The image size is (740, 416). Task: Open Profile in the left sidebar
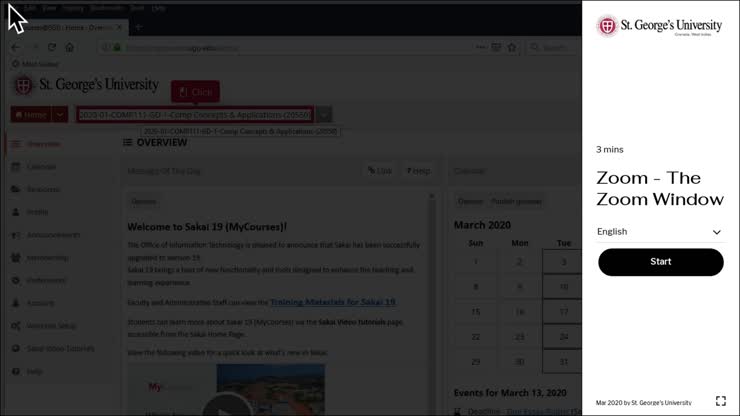click(x=37, y=212)
